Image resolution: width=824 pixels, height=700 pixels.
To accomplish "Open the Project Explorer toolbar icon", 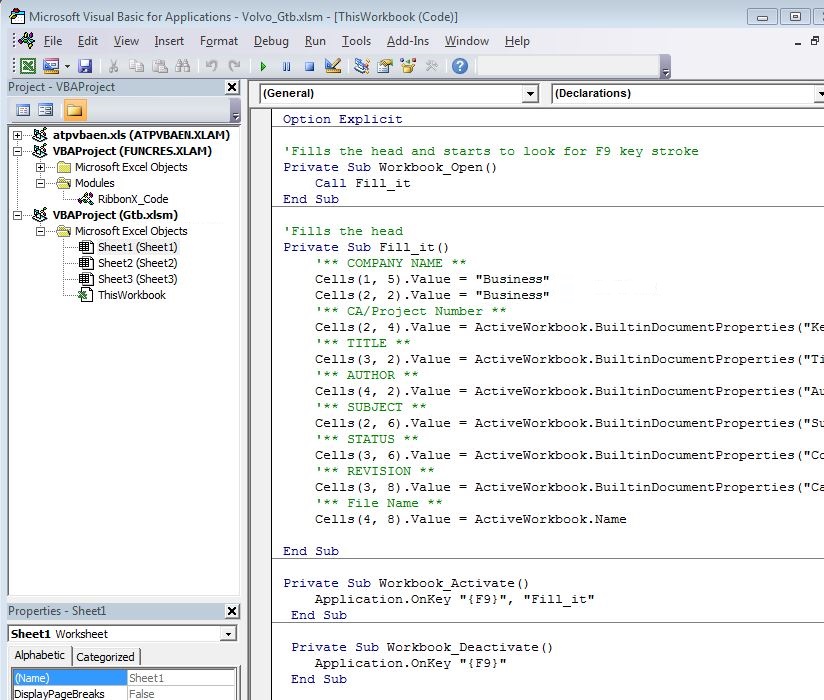I will (x=361, y=66).
